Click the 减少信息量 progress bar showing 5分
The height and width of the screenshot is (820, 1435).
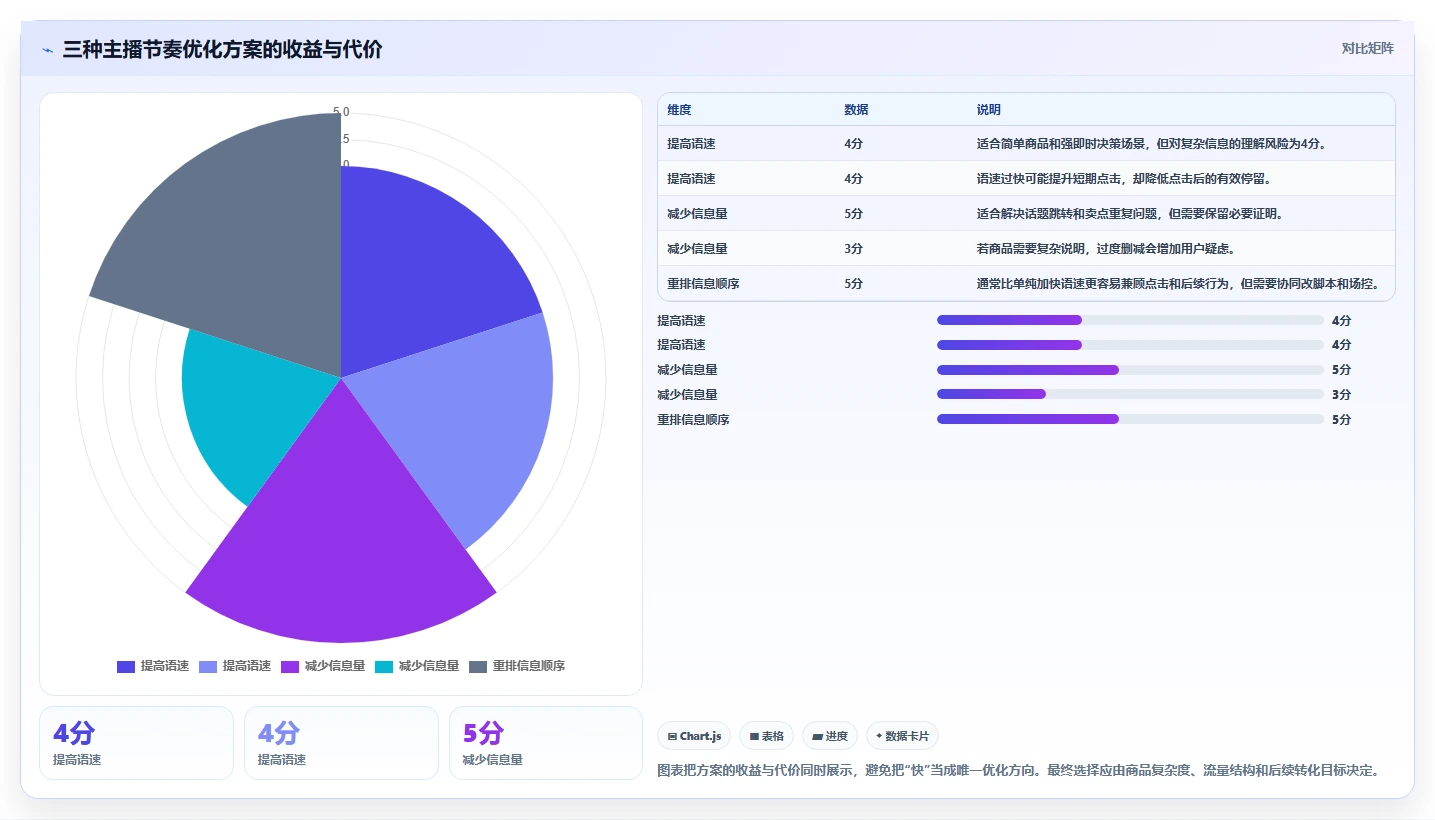pos(1130,370)
